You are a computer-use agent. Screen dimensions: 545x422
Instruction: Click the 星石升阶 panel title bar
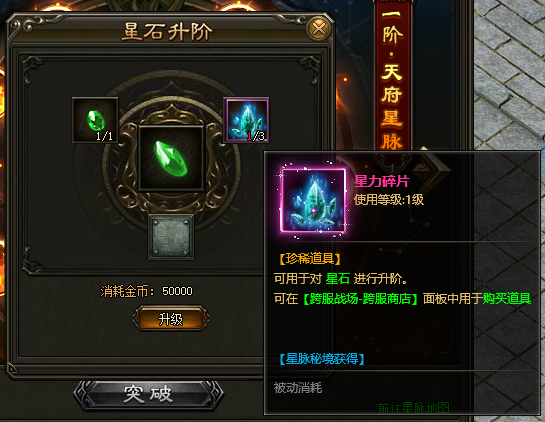coord(167,31)
